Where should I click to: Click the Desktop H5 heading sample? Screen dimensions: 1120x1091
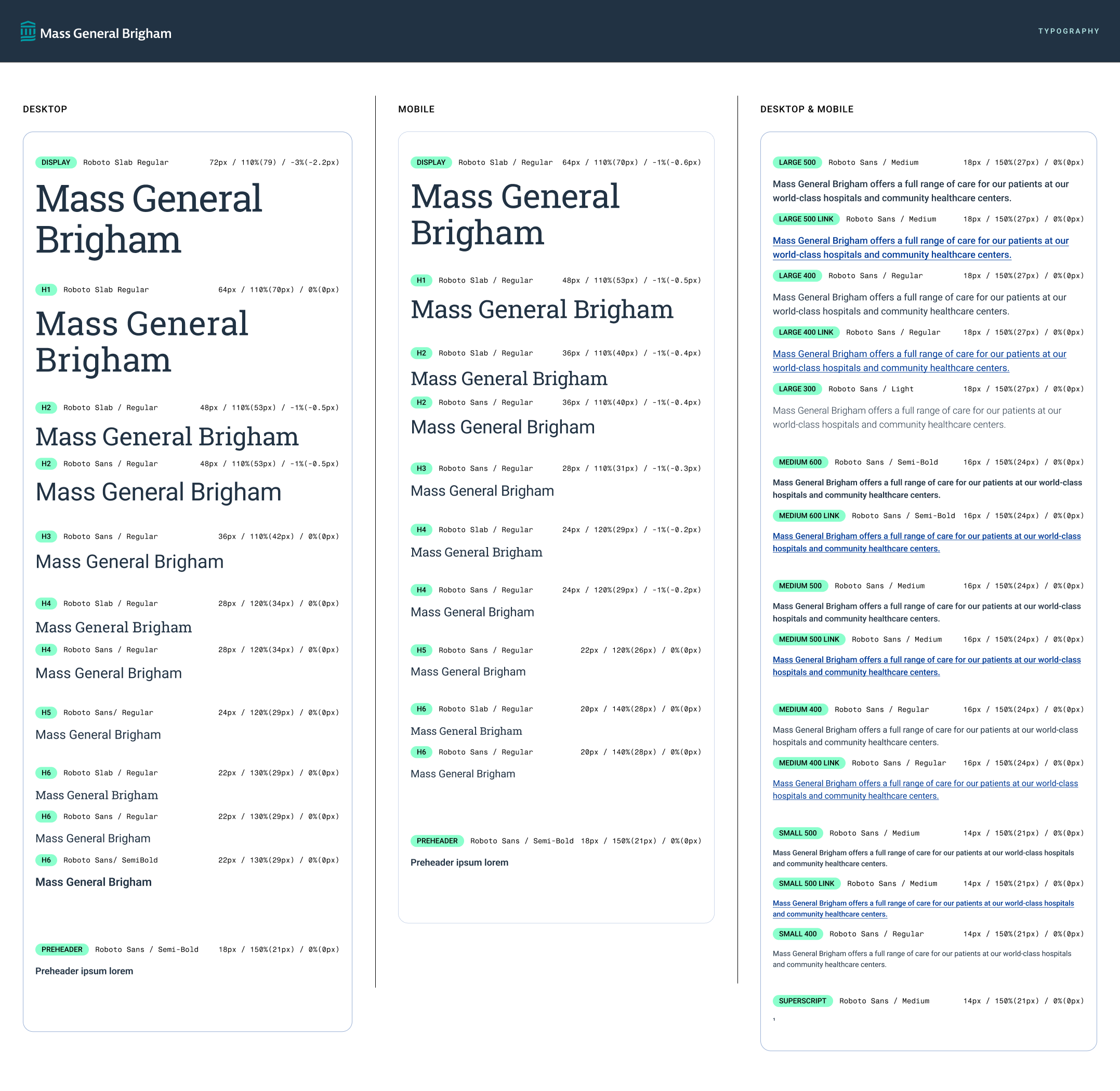[x=98, y=735]
